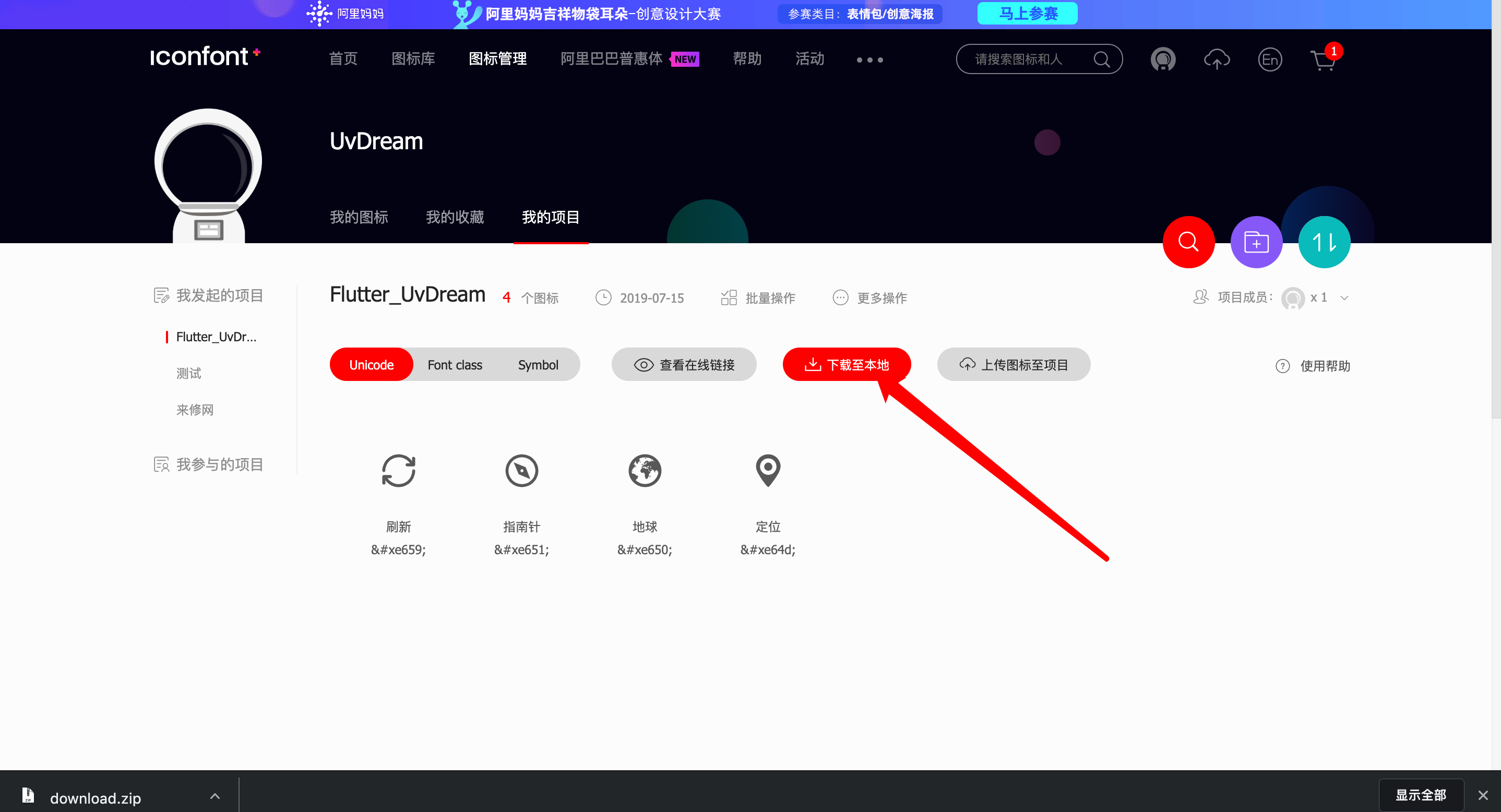The image size is (1501, 812).
Task: Expand the project members dropdown arrow
Action: pos(1344,297)
